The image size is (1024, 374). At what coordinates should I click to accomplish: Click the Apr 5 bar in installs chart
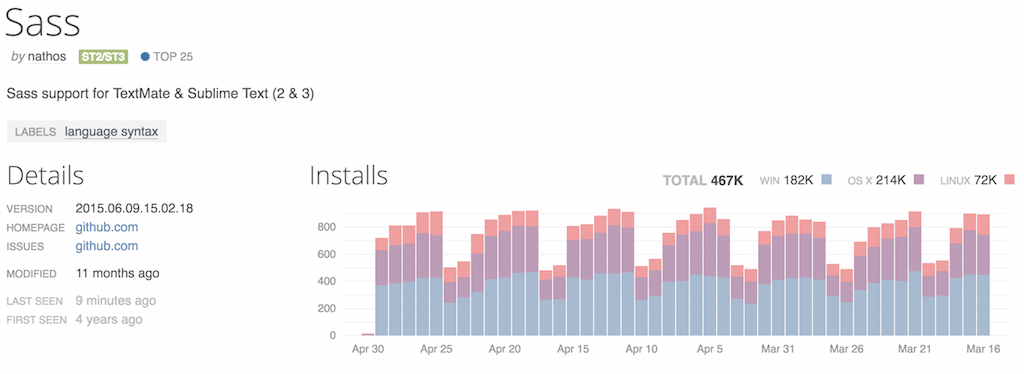pos(710,272)
